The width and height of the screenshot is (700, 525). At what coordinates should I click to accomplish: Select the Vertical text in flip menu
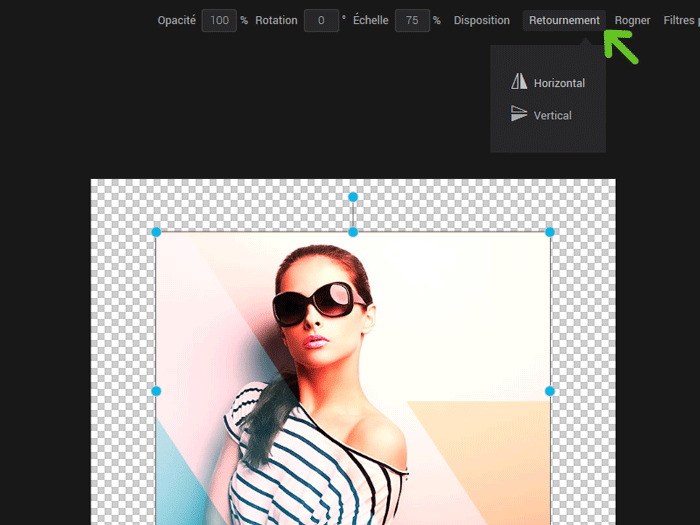pyautogui.click(x=552, y=116)
